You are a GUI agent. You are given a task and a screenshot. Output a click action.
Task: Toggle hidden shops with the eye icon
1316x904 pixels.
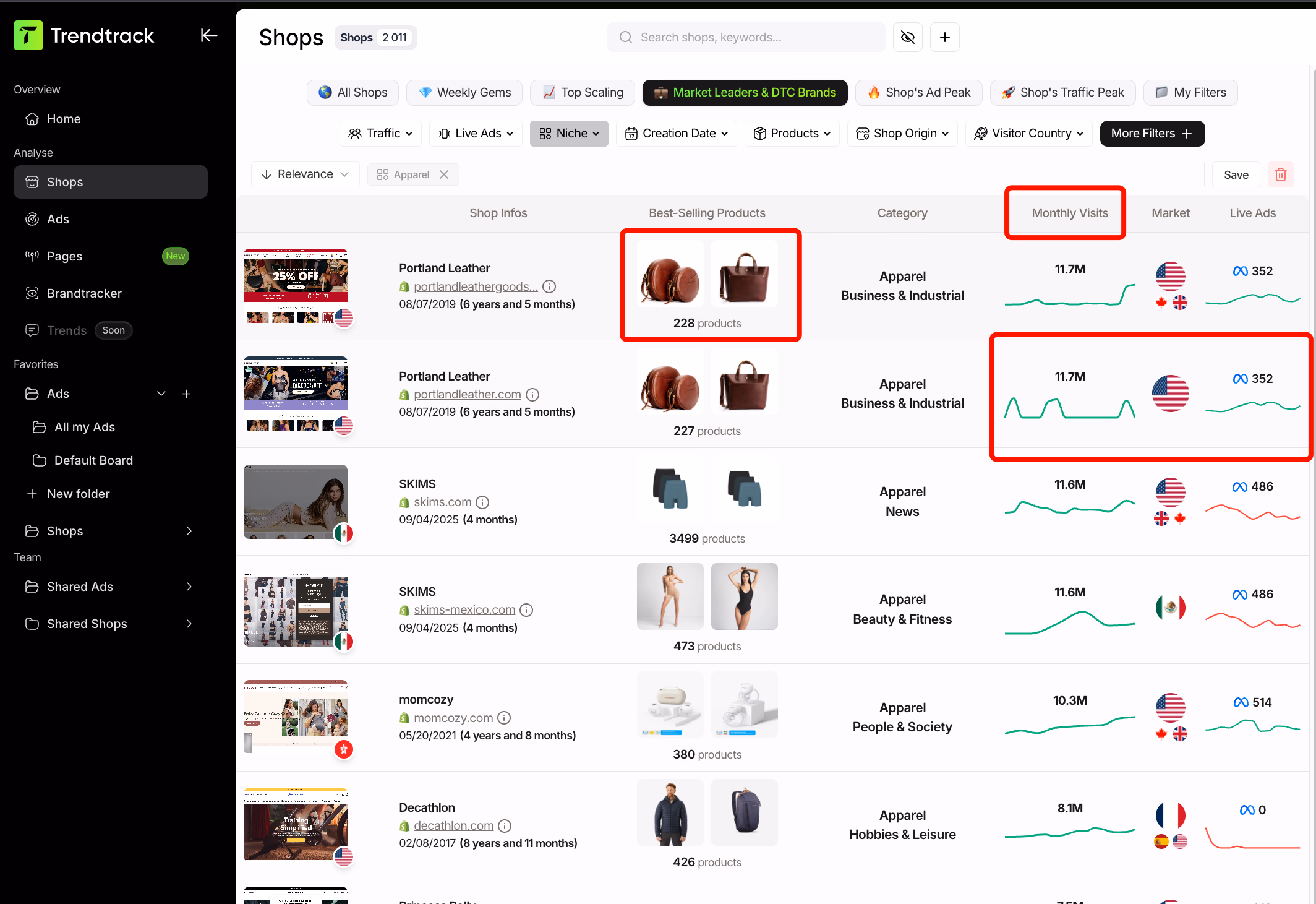coord(907,37)
